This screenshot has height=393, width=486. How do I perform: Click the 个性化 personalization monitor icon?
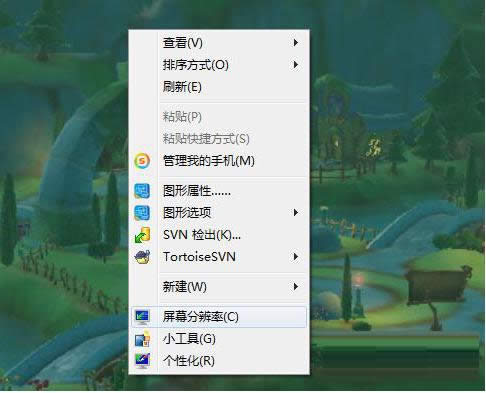tap(142, 361)
